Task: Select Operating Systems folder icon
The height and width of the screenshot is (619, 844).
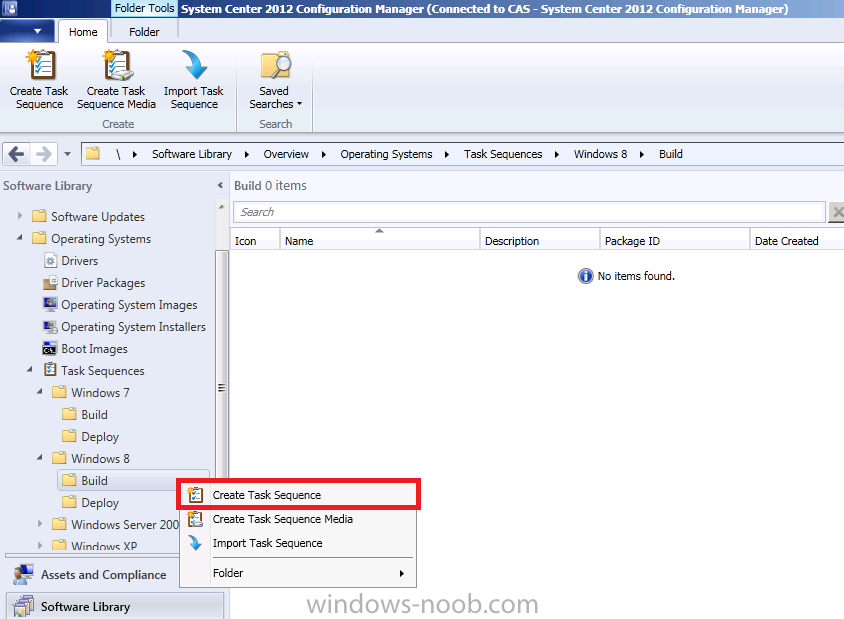Action: (39, 238)
